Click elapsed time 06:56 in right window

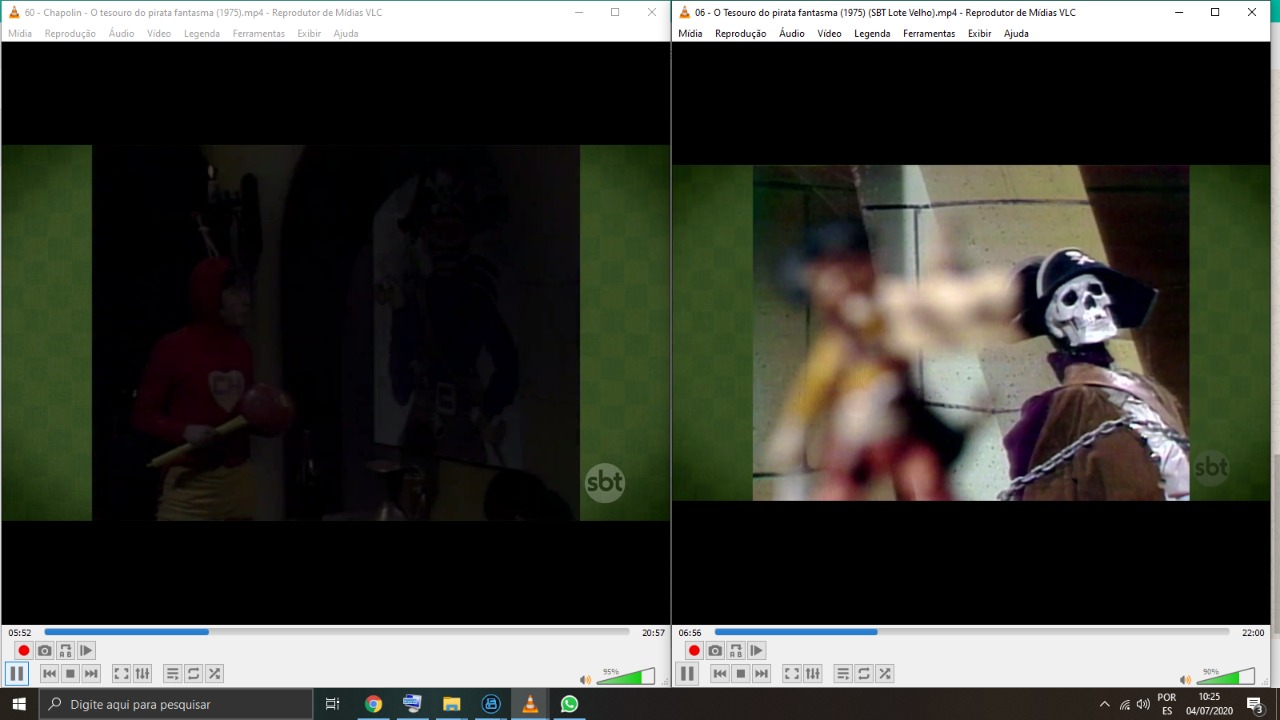tap(690, 633)
